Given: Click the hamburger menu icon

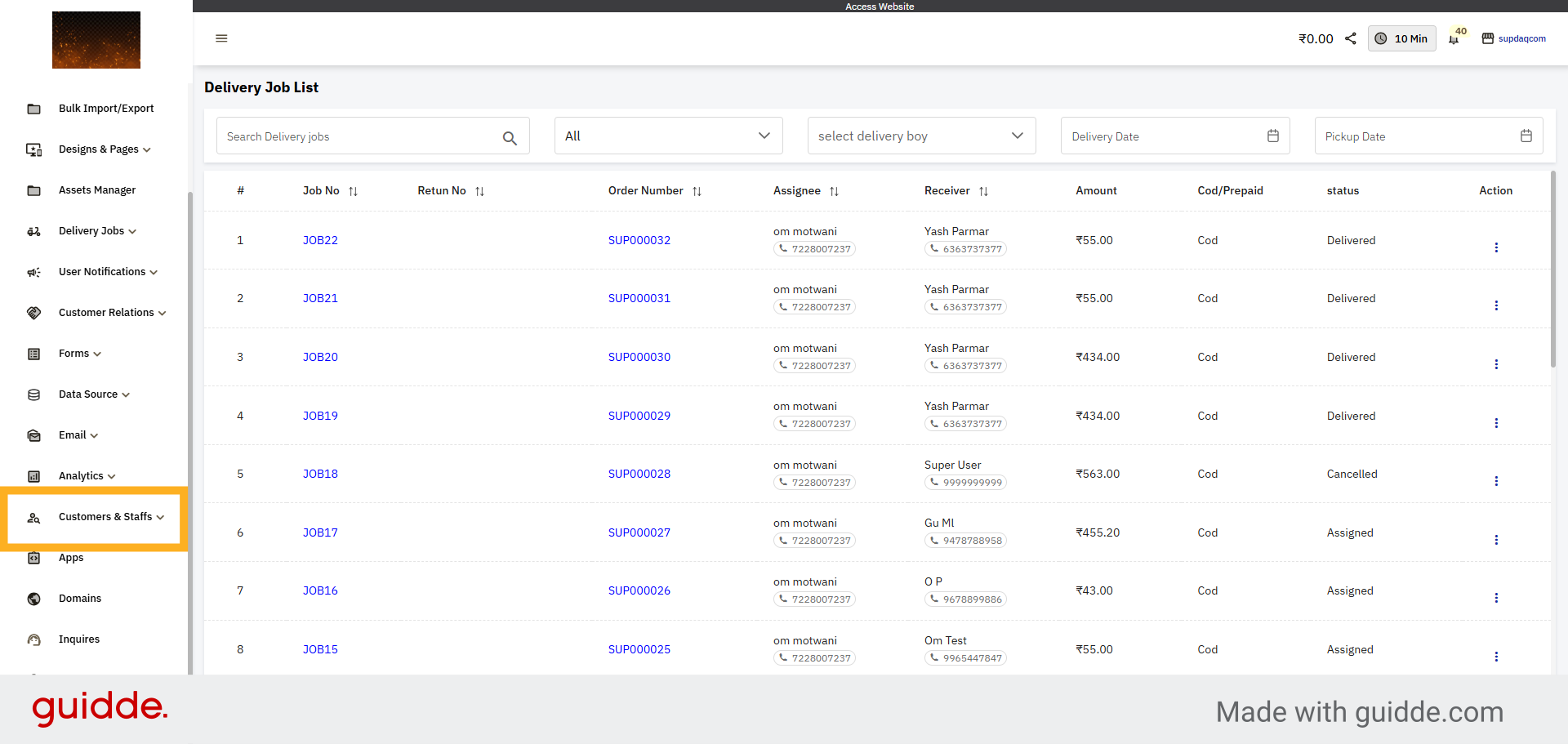Looking at the screenshot, I should pyautogui.click(x=221, y=38).
